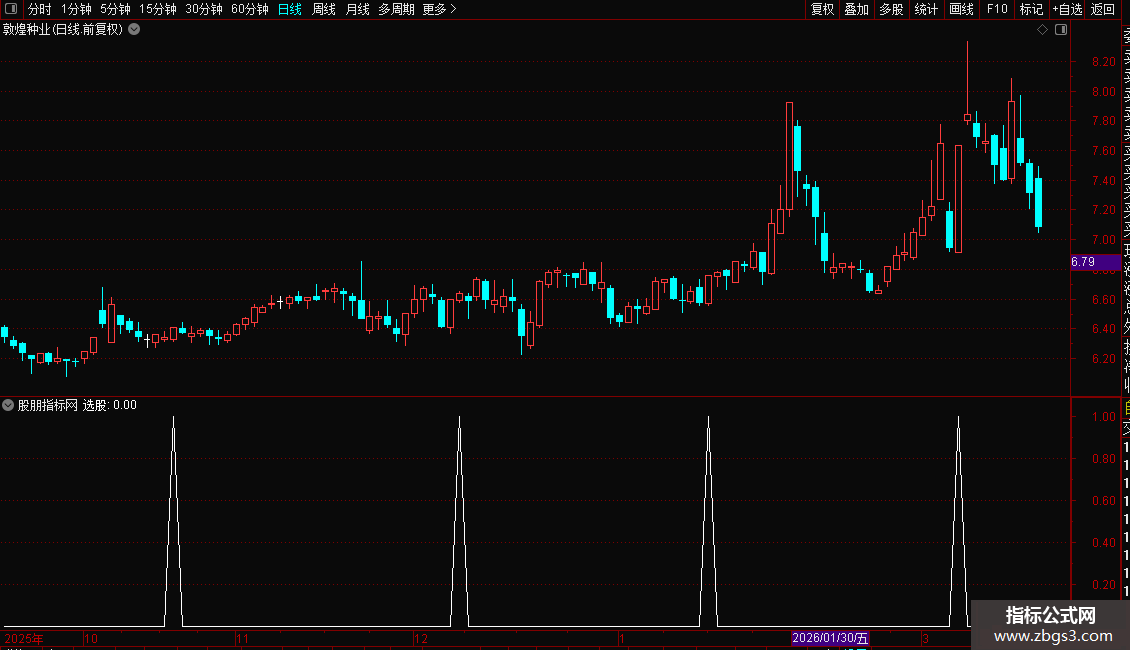Select the 60分钟 period tab
This screenshot has height=650, width=1130.
[x=249, y=9]
